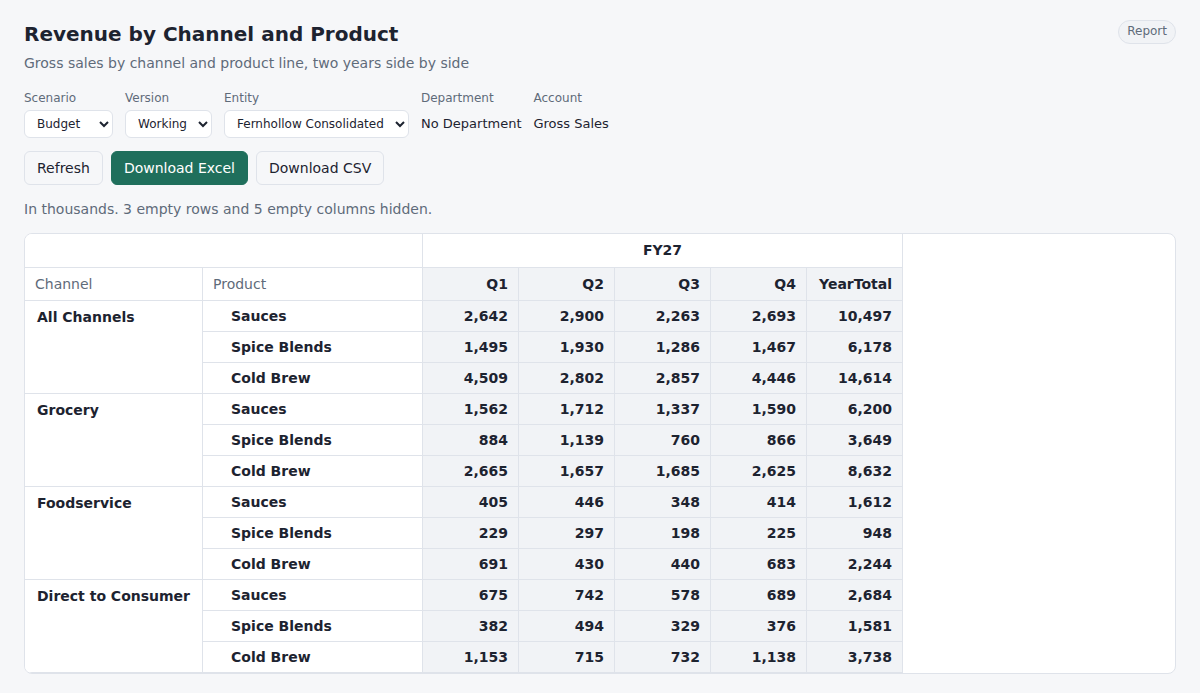
Task: Click the Direct to Consumer Sauces Q2 value 742
Action: click(x=567, y=595)
